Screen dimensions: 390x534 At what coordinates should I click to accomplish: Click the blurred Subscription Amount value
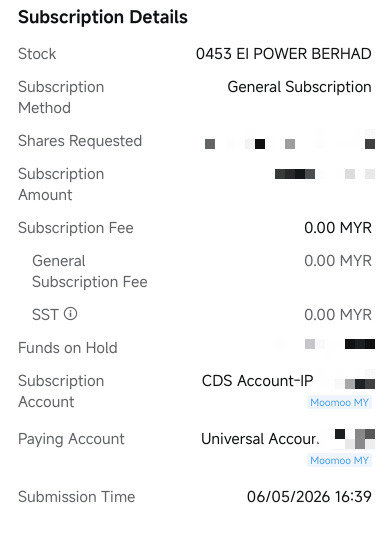click(325, 174)
